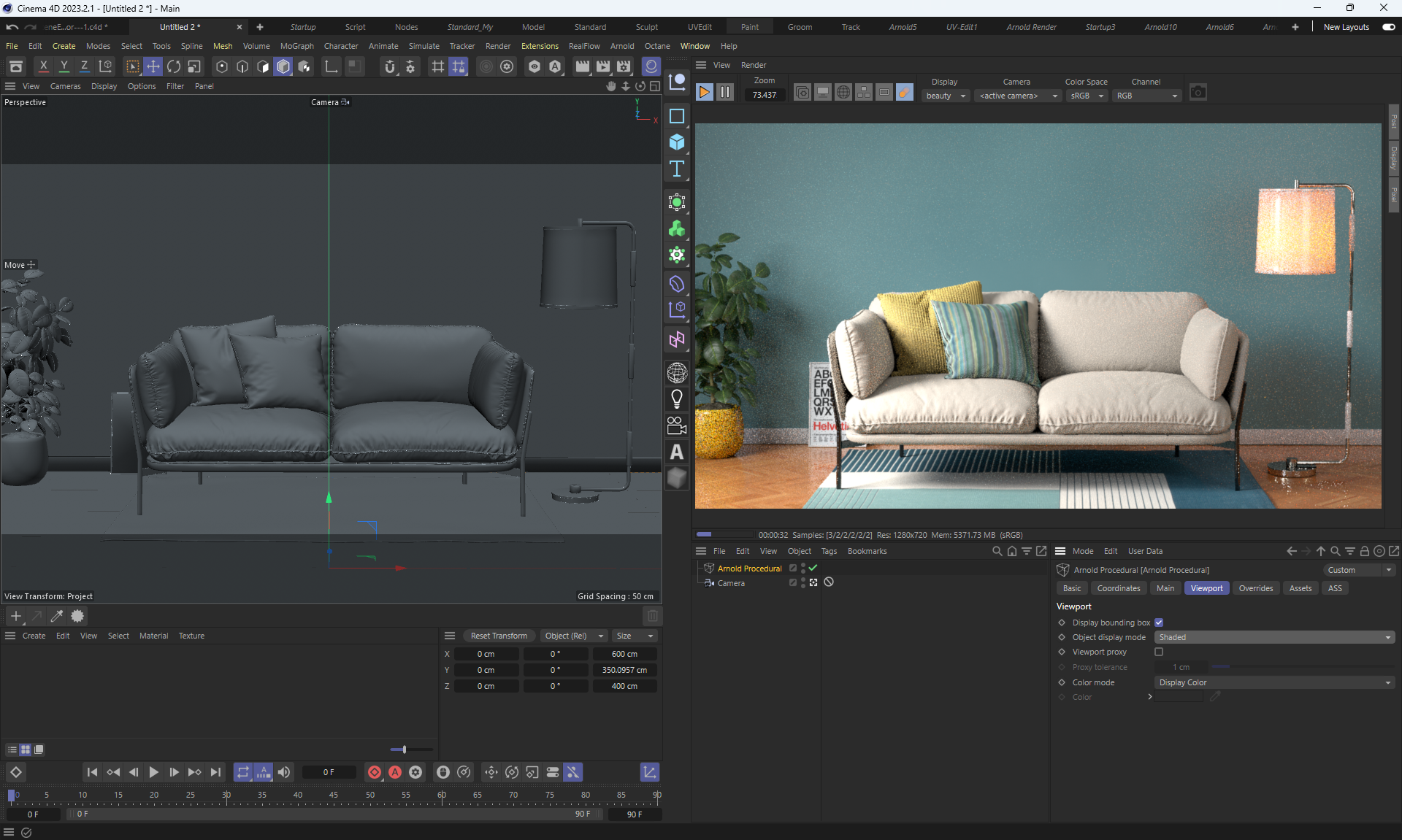Select the Rotate tool
The image size is (1402, 840).
174,66
